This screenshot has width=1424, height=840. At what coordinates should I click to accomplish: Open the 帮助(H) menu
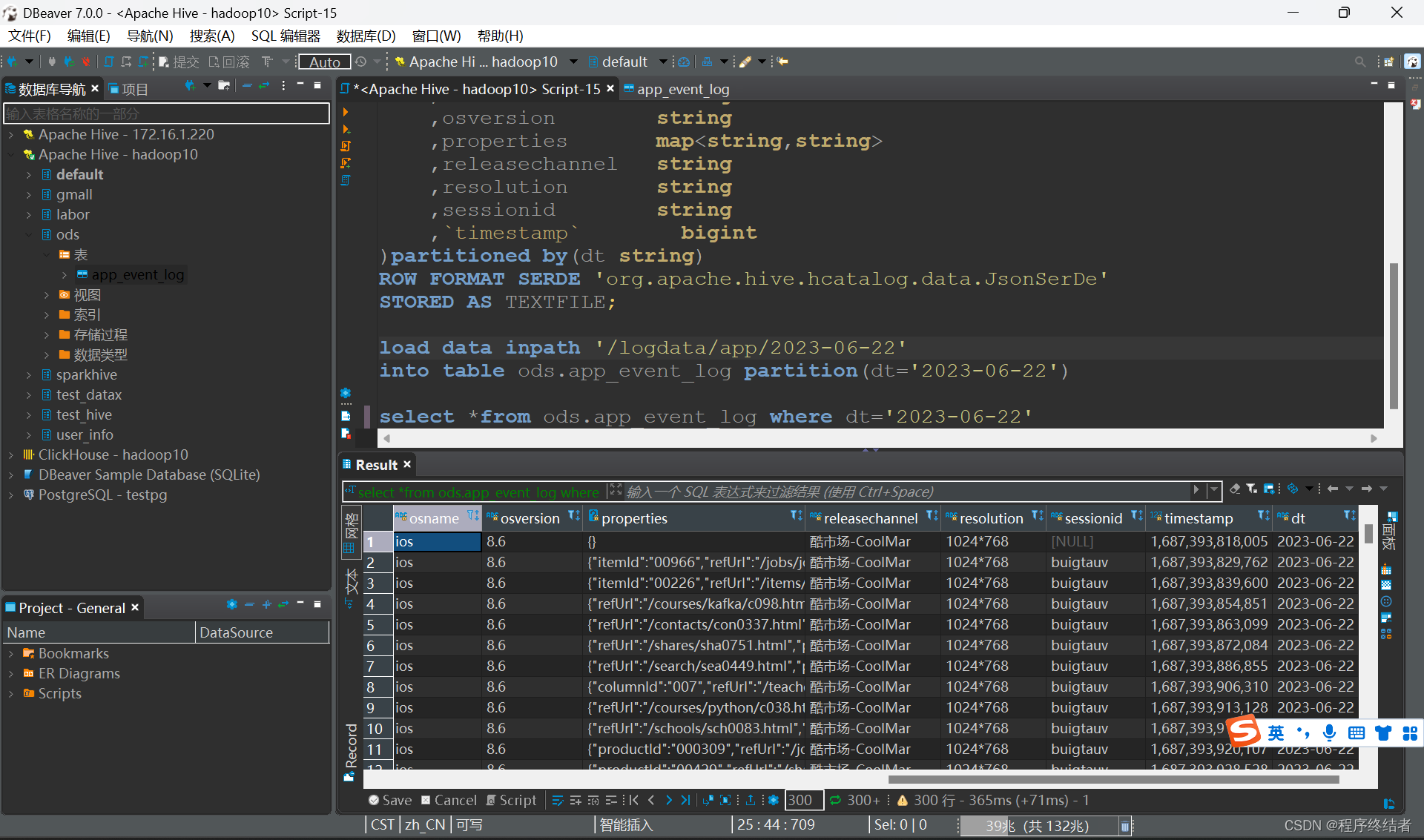501,36
